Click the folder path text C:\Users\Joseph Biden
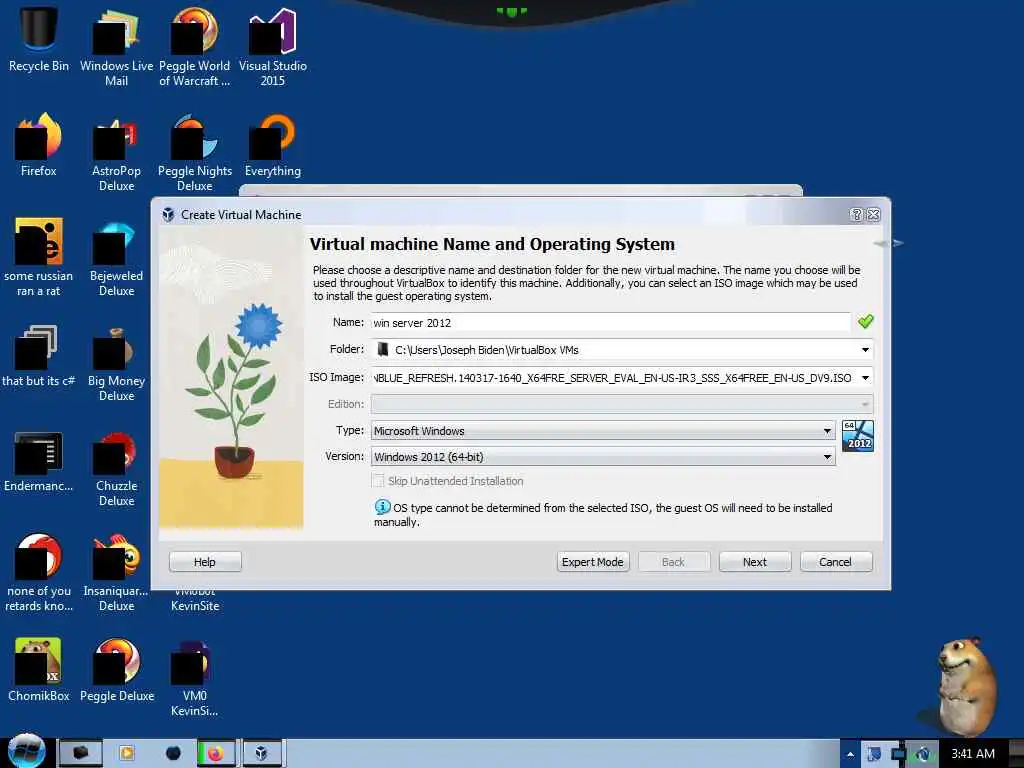This screenshot has height=768, width=1024. click(487, 350)
